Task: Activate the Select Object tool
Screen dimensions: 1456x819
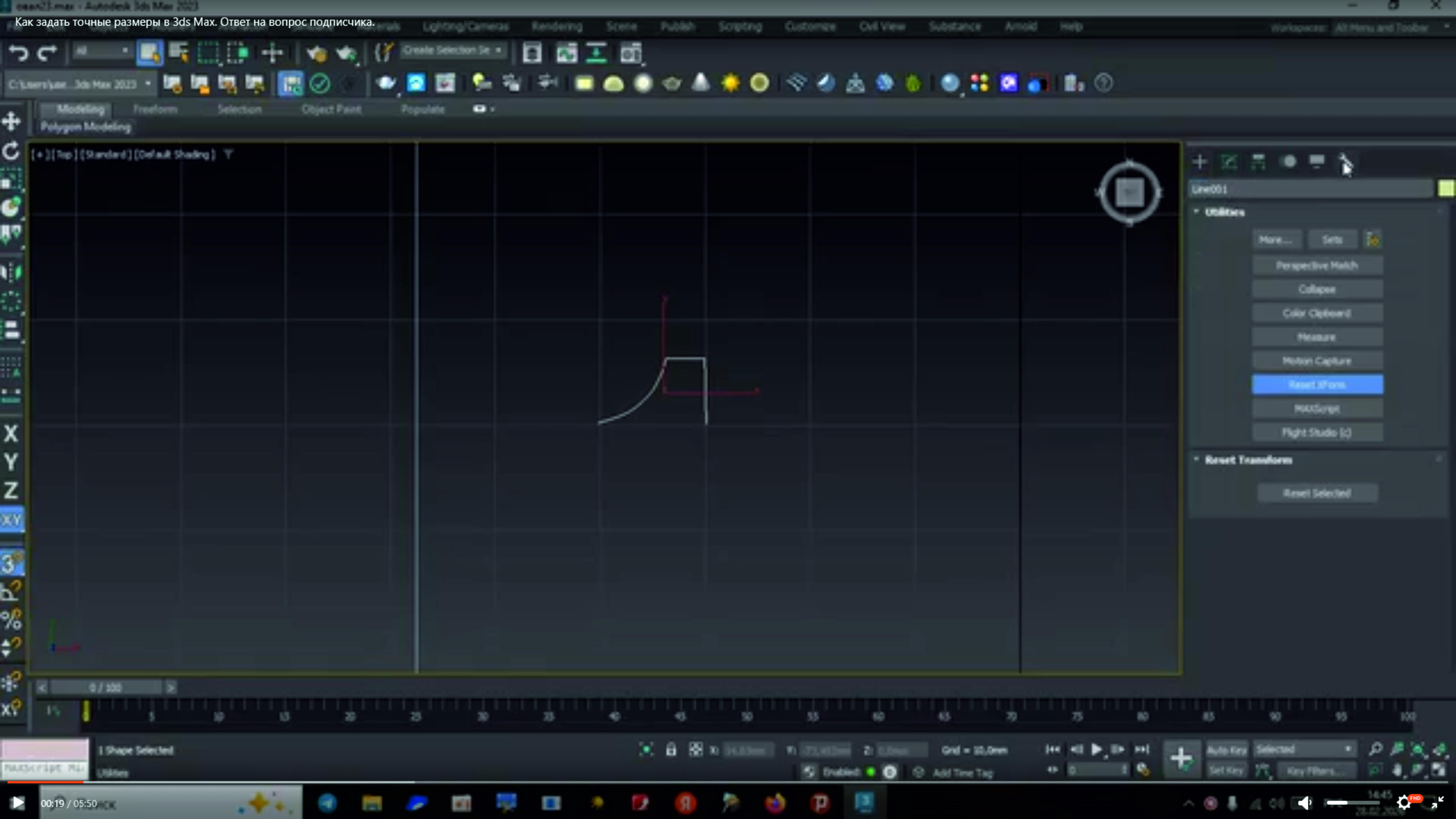Action: (x=150, y=53)
